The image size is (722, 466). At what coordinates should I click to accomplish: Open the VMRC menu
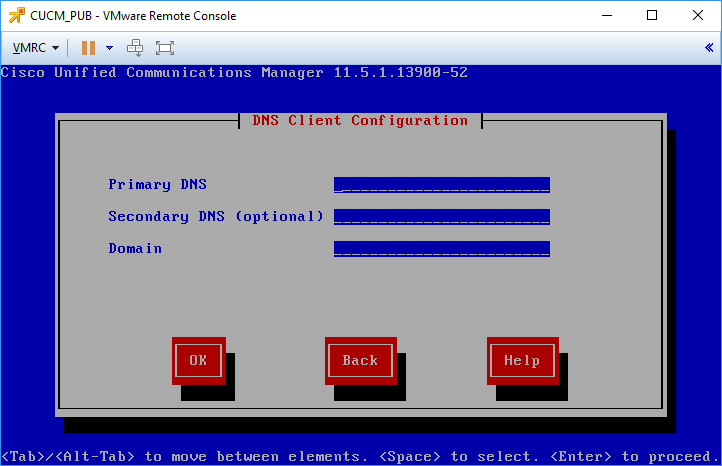click(x=35, y=48)
